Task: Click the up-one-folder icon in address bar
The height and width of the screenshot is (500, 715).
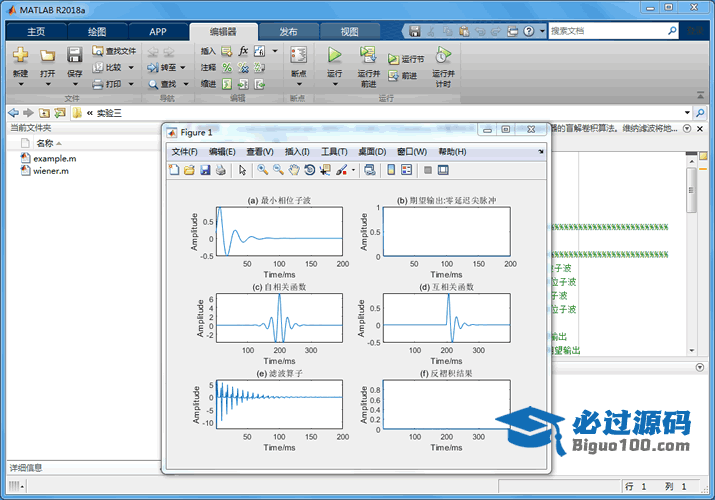Action: coord(44,113)
